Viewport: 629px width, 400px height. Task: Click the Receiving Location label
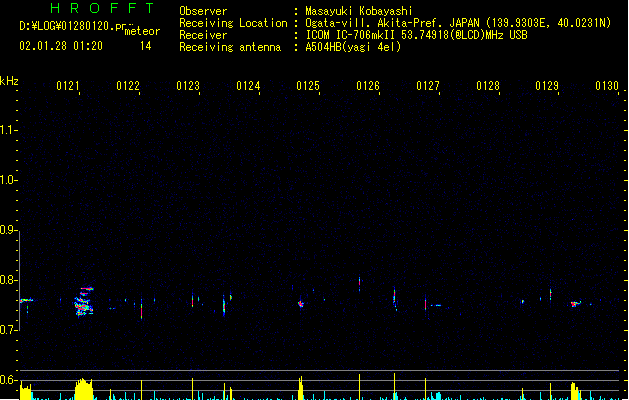[x=233, y=23]
